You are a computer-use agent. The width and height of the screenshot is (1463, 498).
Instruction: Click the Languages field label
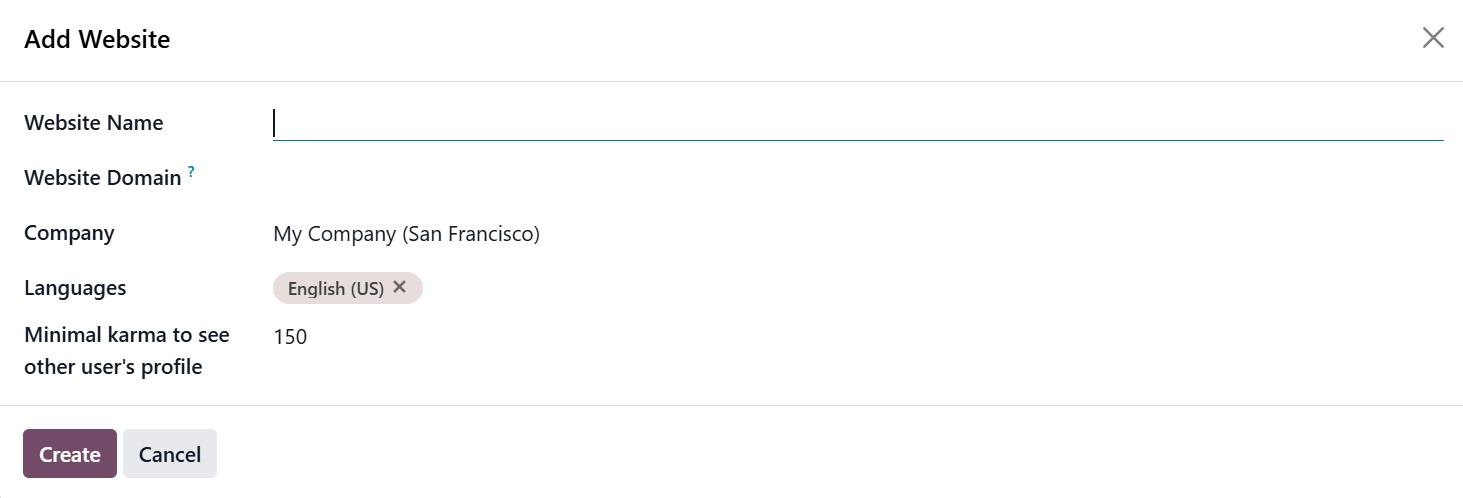point(75,288)
